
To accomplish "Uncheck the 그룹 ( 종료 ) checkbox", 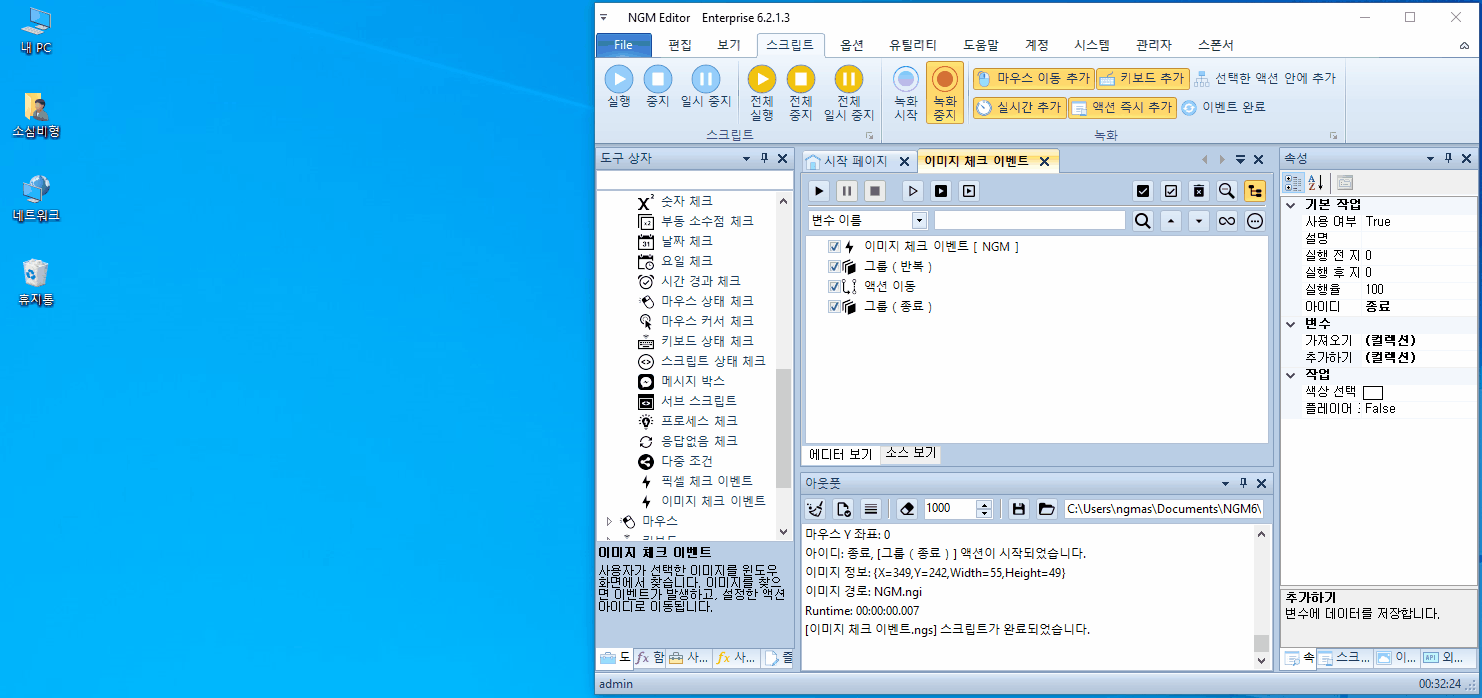I will [x=834, y=306].
